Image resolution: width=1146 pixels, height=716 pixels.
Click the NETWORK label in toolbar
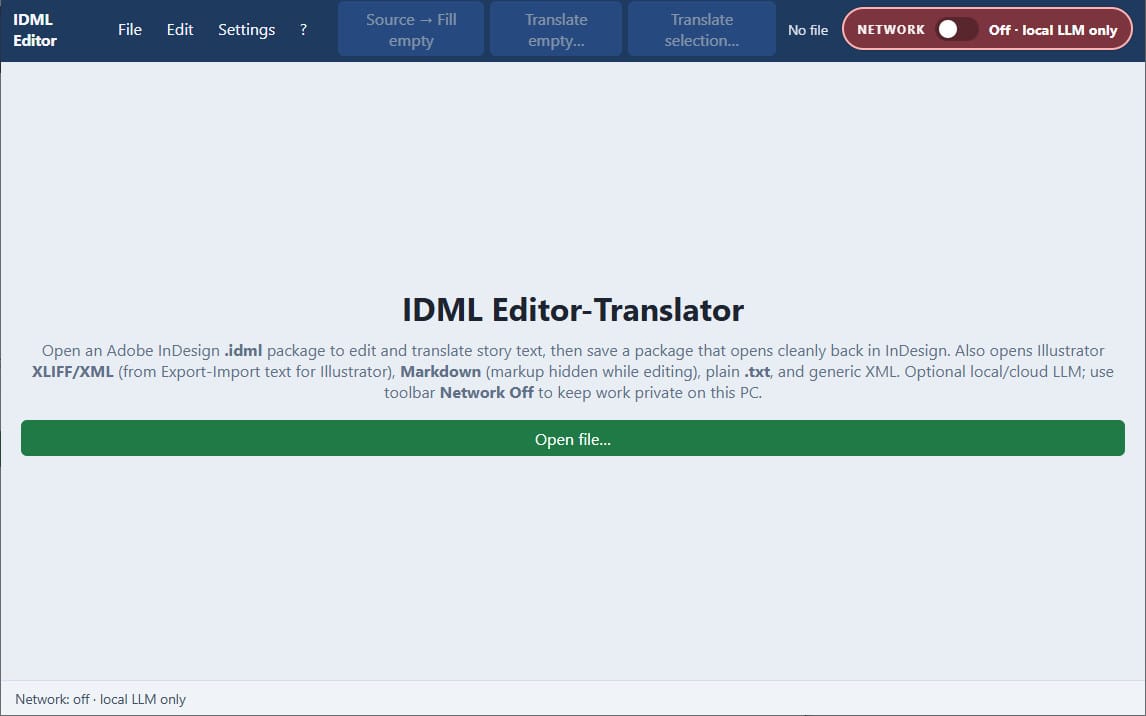pyautogui.click(x=891, y=30)
